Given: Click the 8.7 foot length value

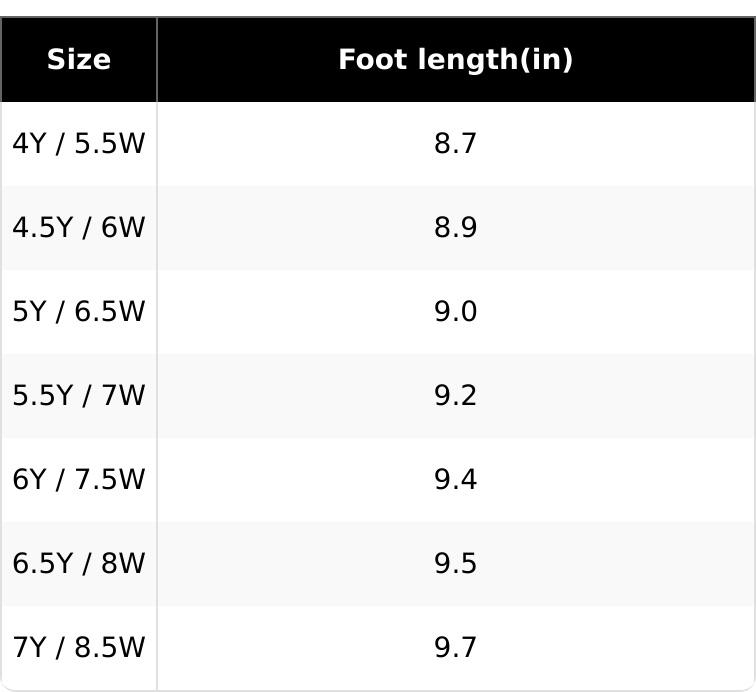Looking at the screenshot, I should pyautogui.click(x=455, y=144).
